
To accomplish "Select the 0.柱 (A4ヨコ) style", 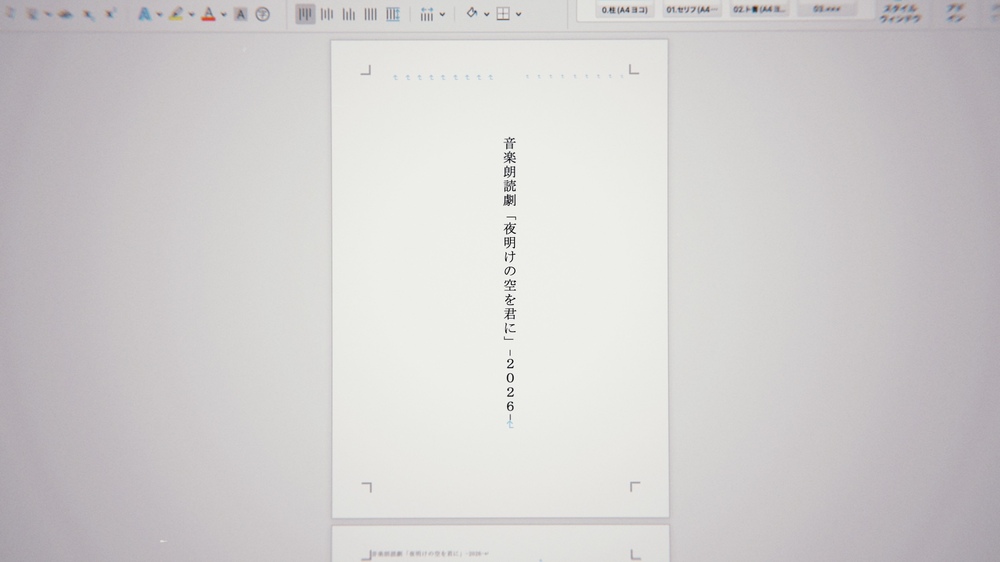I will pyautogui.click(x=625, y=9).
